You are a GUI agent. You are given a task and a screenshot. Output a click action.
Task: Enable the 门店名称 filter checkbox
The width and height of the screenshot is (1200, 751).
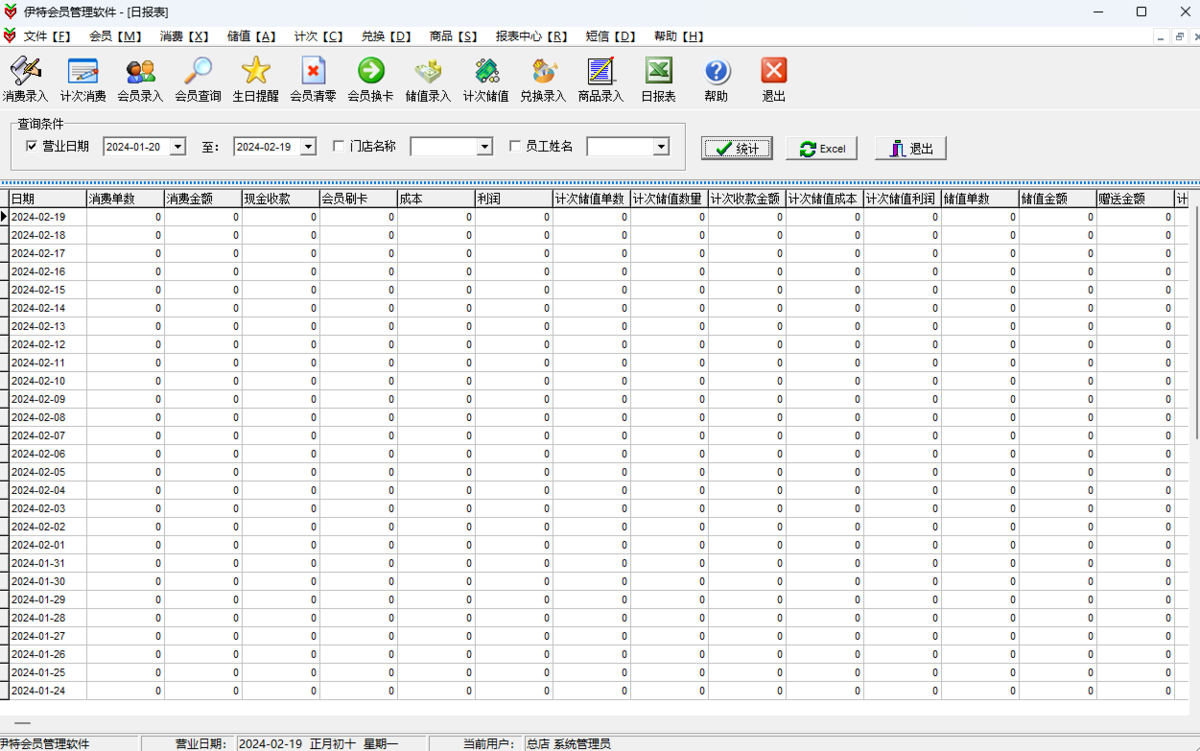point(339,146)
